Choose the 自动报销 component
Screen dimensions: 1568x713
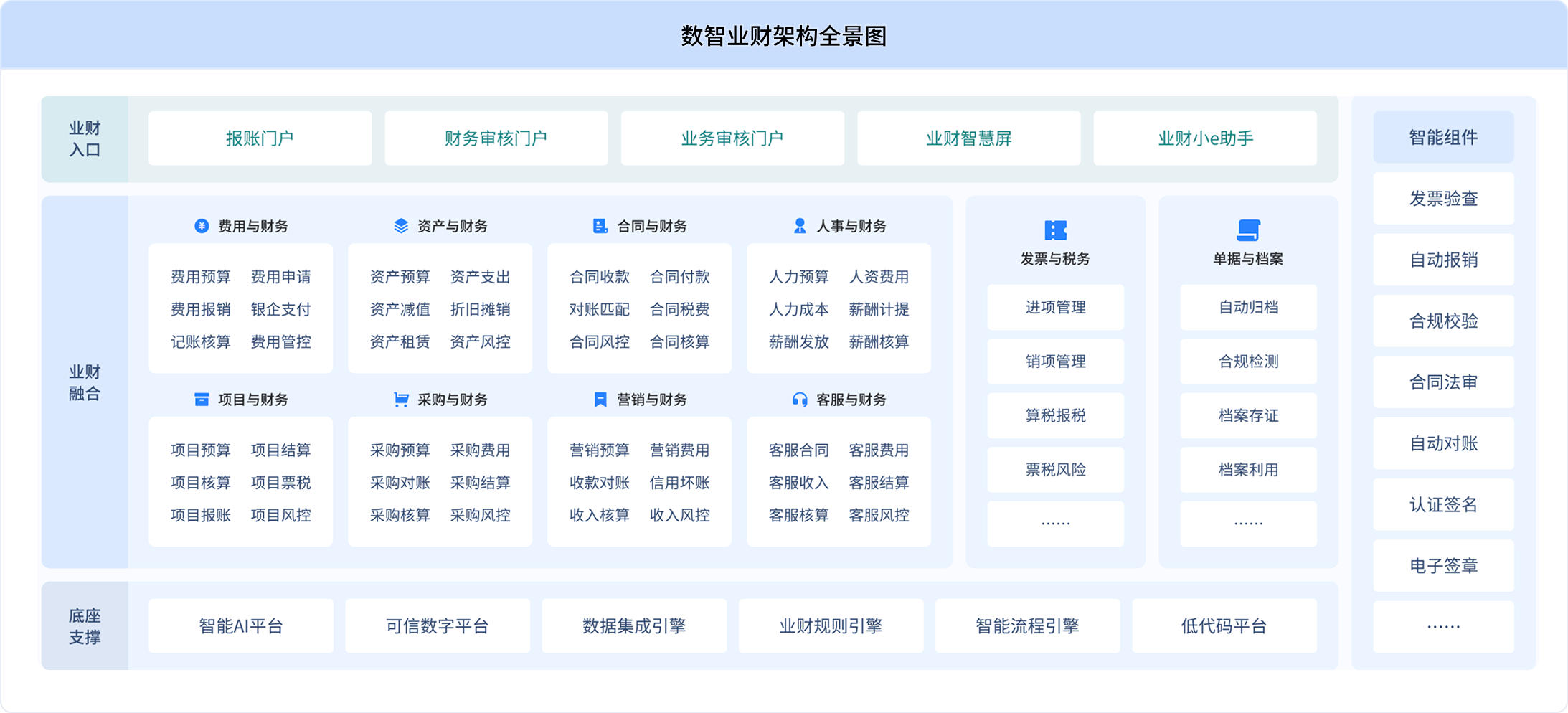[x=1443, y=260]
